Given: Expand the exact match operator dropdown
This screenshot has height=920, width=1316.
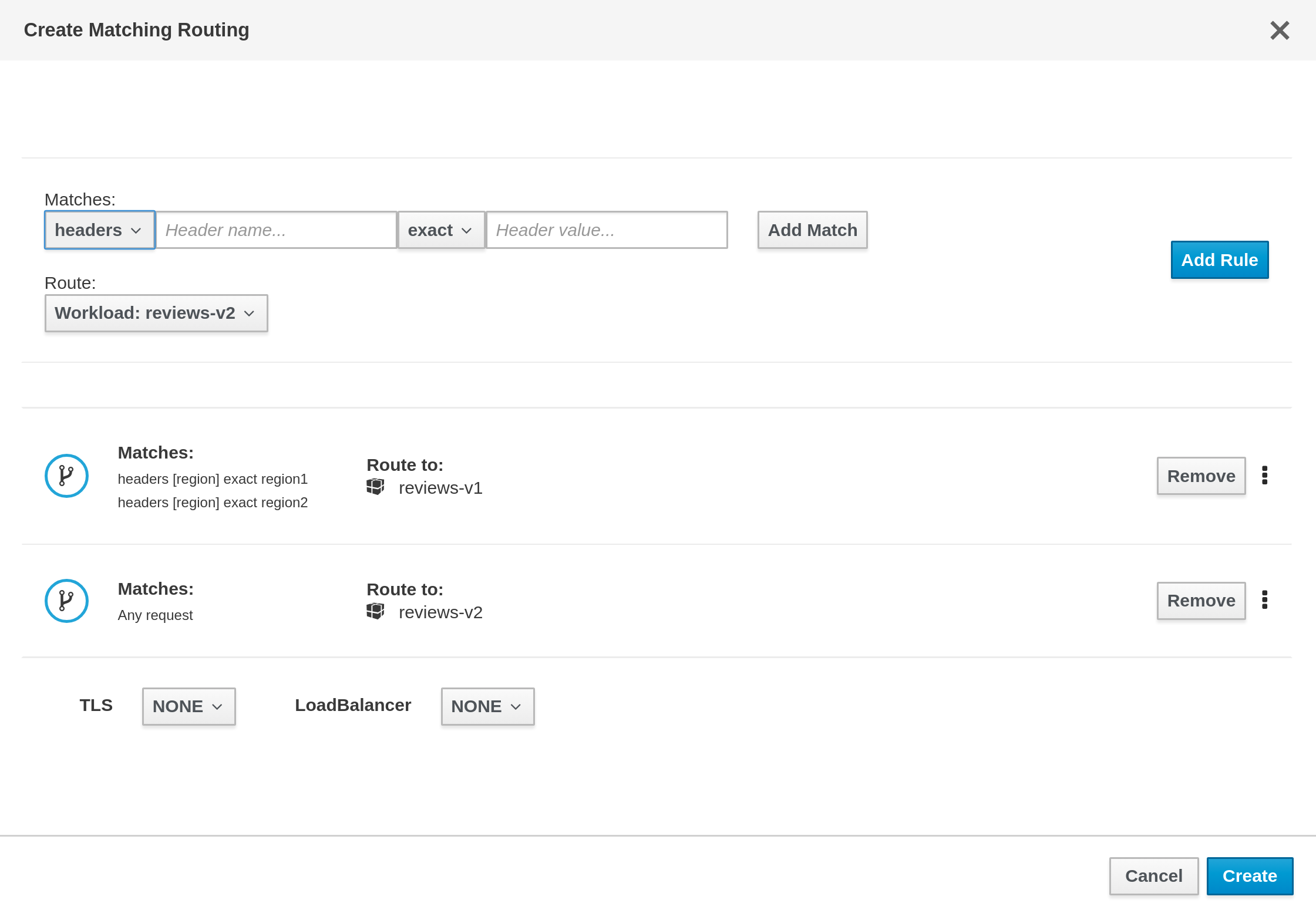Looking at the screenshot, I should pyautogui.click(x=440, y=230).
